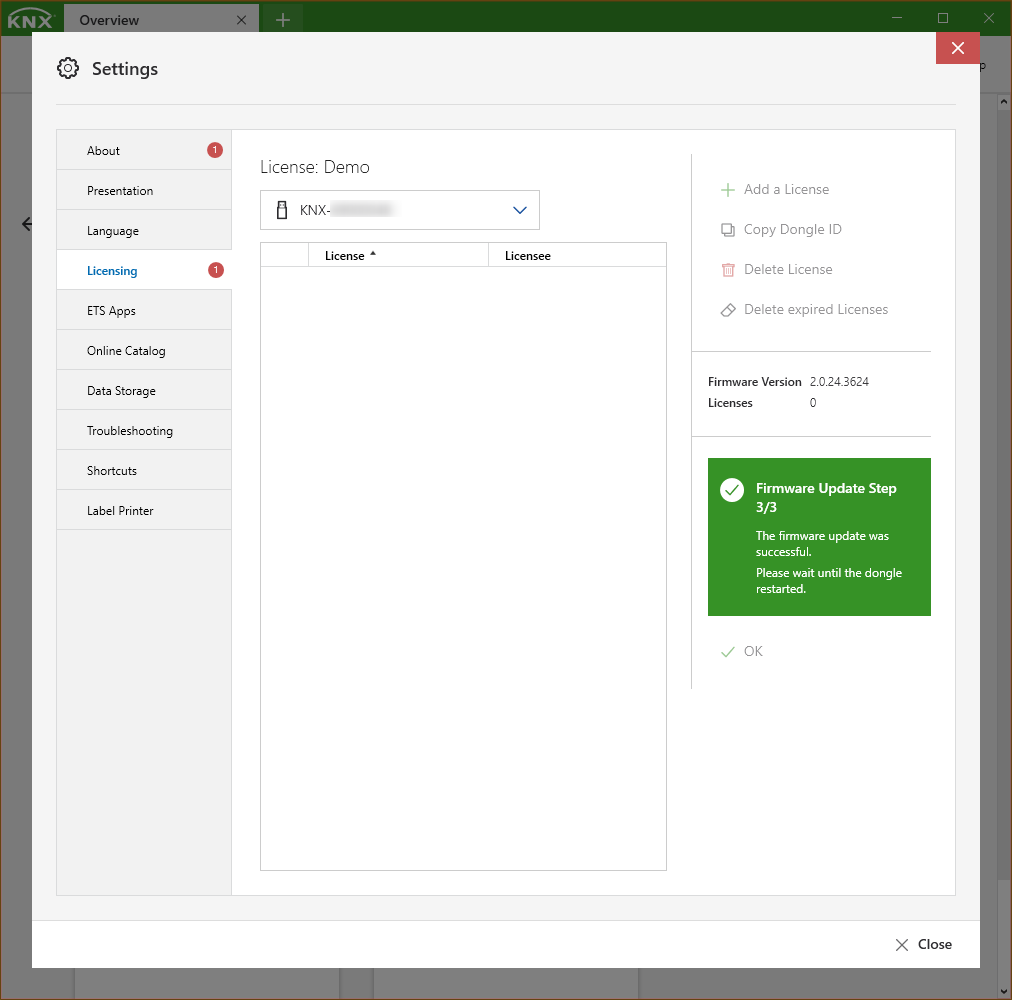Viewport: 1012px width, 1000px height.
Task: Click the green checkmark beside OK
Action: pos(727,652)
